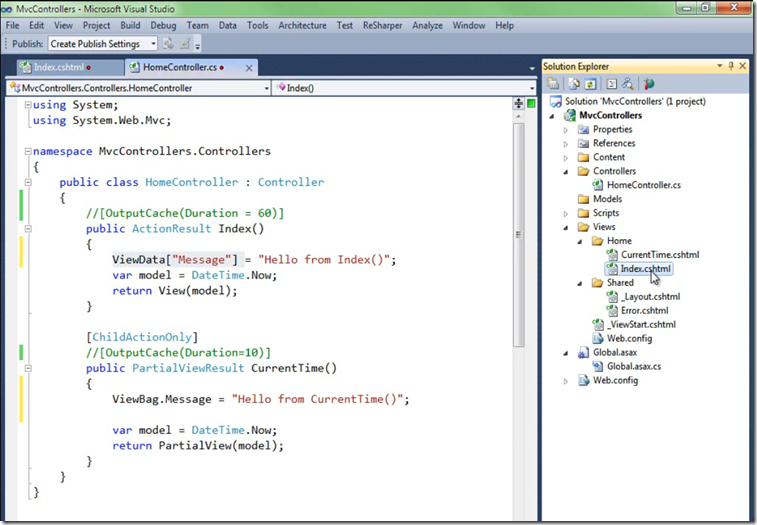Collapse the Controllers folder
The height and width of the screenshot is (525, 757).
pyautogui.click(x=566, y=172)
